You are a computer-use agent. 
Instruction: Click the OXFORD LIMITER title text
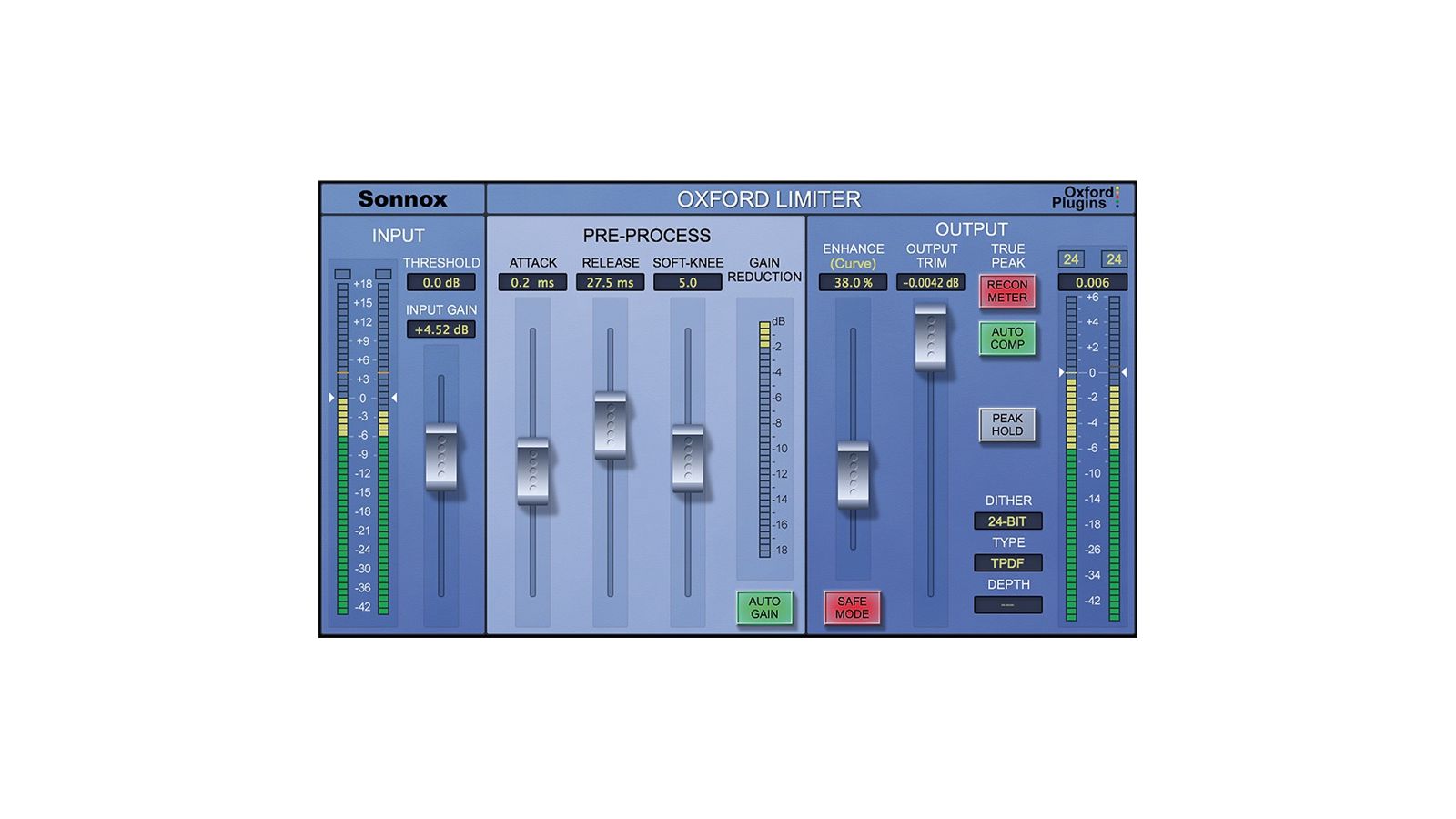pyautogui.click(x=769, y=199)
